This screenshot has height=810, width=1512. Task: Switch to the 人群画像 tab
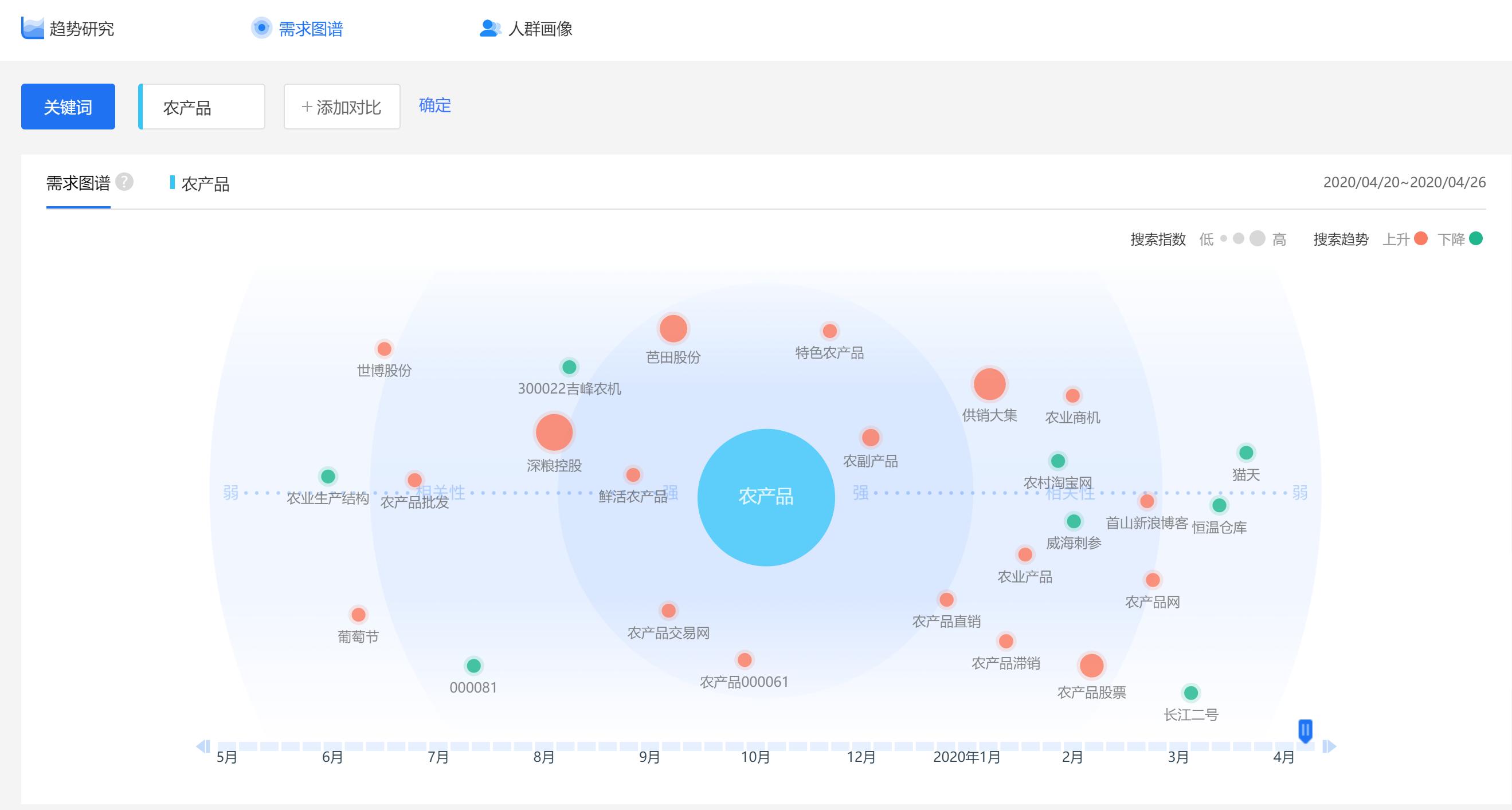coord(539,29)
